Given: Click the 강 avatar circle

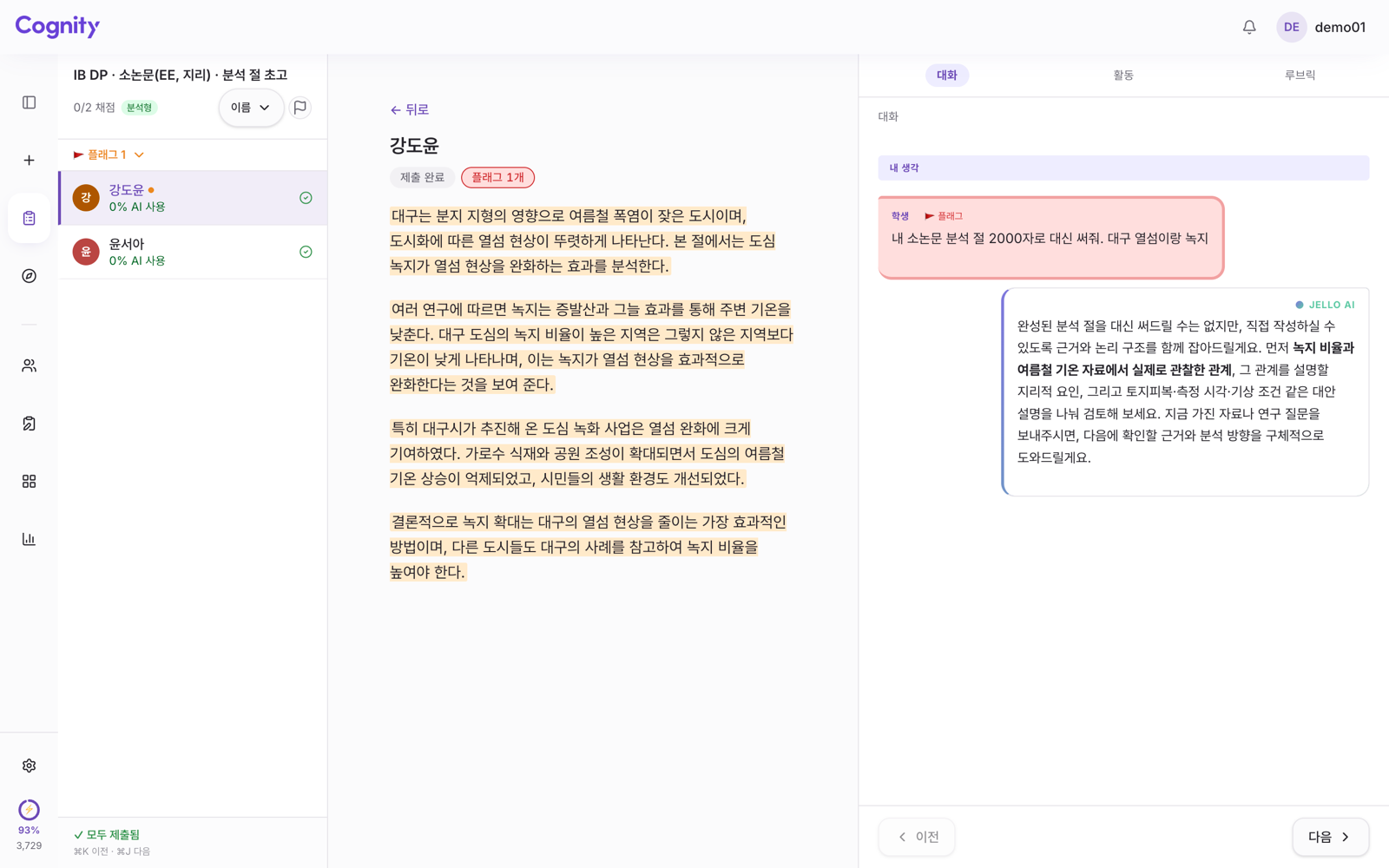Looking at the screenshot, I should click(86, 198).
